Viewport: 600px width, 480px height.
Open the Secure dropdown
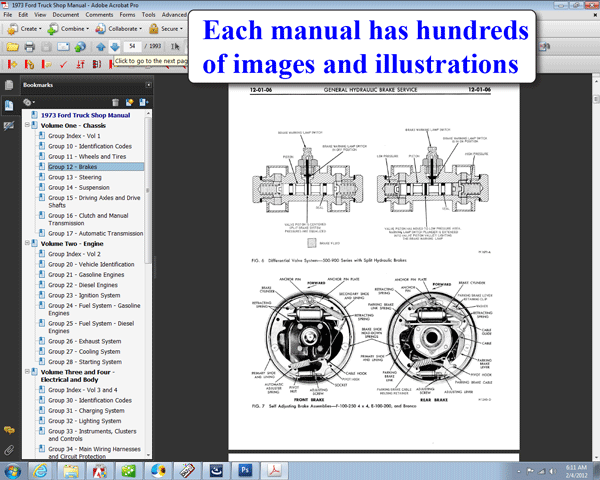tap(166, 29)
